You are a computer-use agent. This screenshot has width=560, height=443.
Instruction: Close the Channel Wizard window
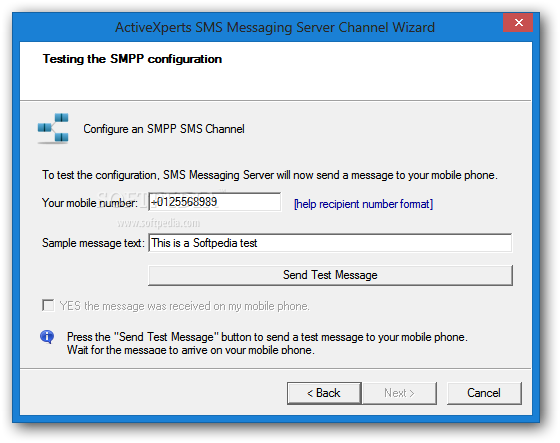(x=518, y=23)
